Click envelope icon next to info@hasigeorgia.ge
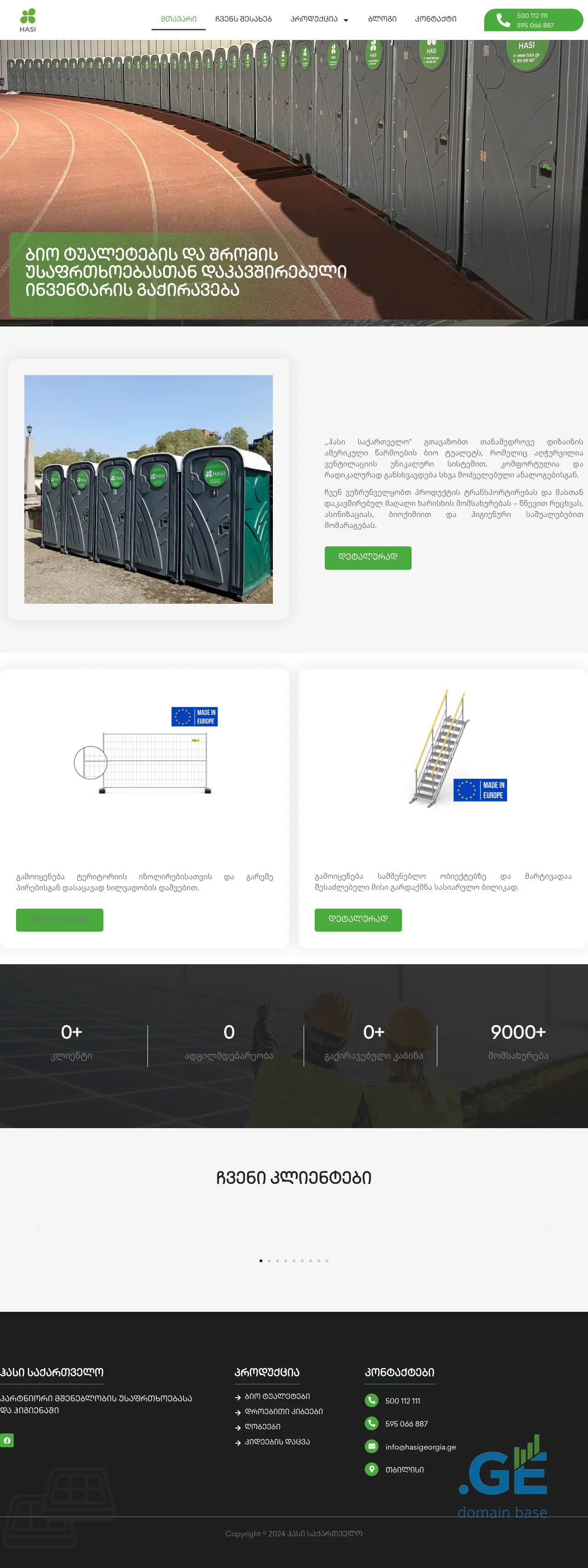The image size is (588, 1568). tap(371, 1446)
